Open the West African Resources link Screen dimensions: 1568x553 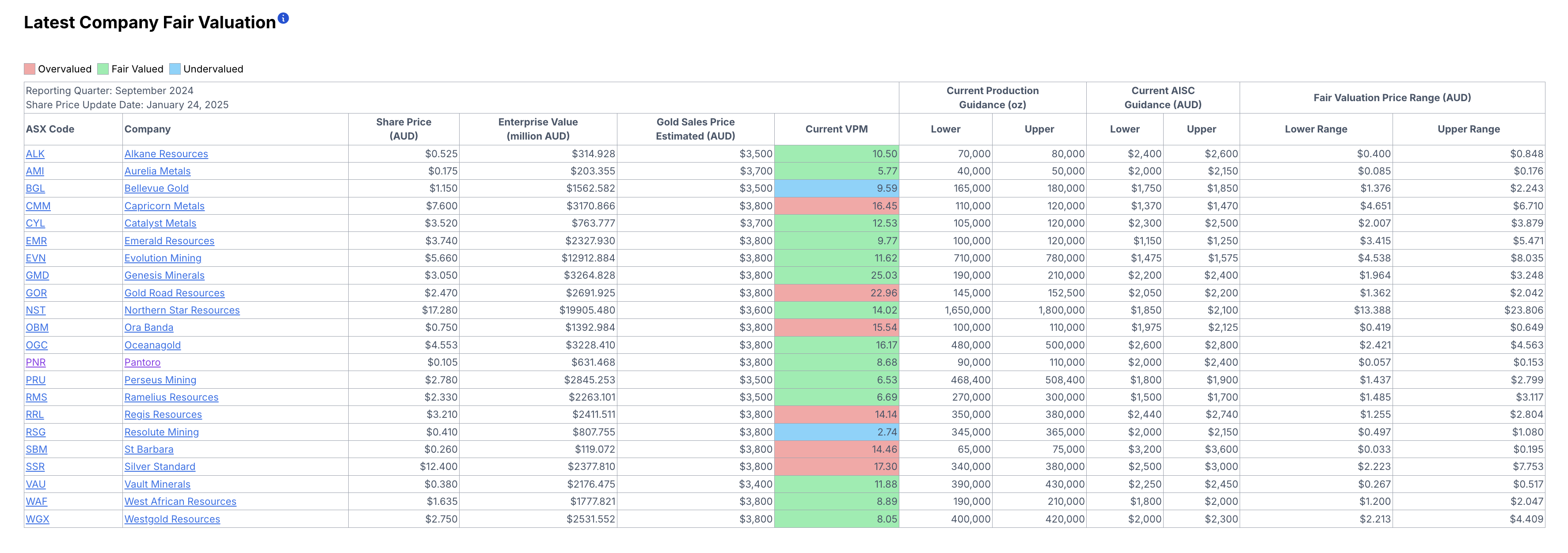(180, 501)
